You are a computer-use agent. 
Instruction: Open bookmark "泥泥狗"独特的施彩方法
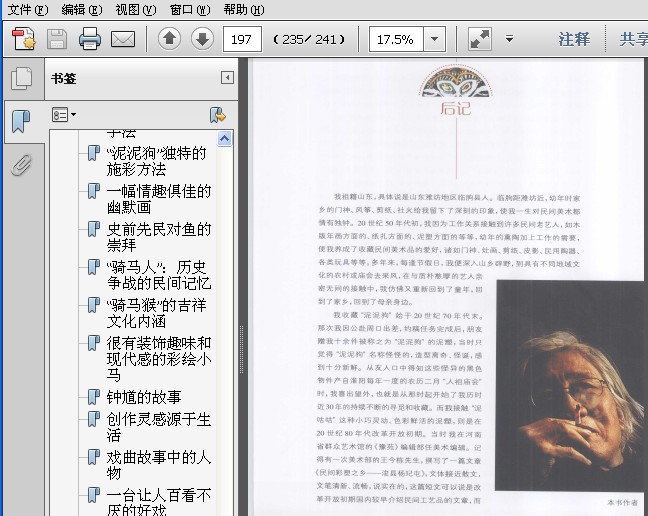(x=156, y=161)
